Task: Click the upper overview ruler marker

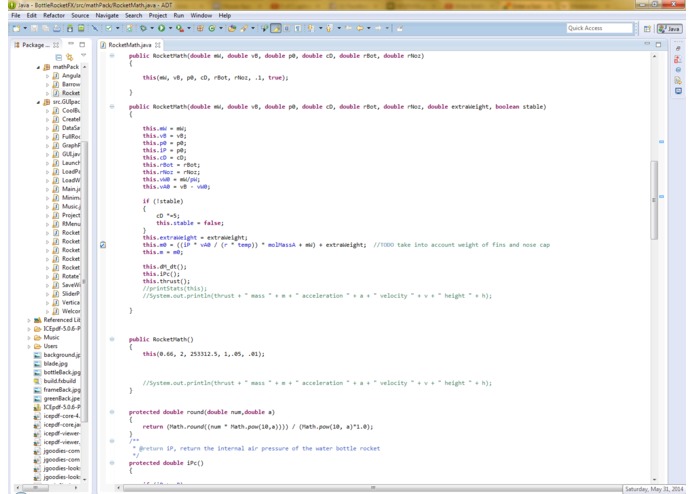Action: pyautogui.click(x=661, y=142)
